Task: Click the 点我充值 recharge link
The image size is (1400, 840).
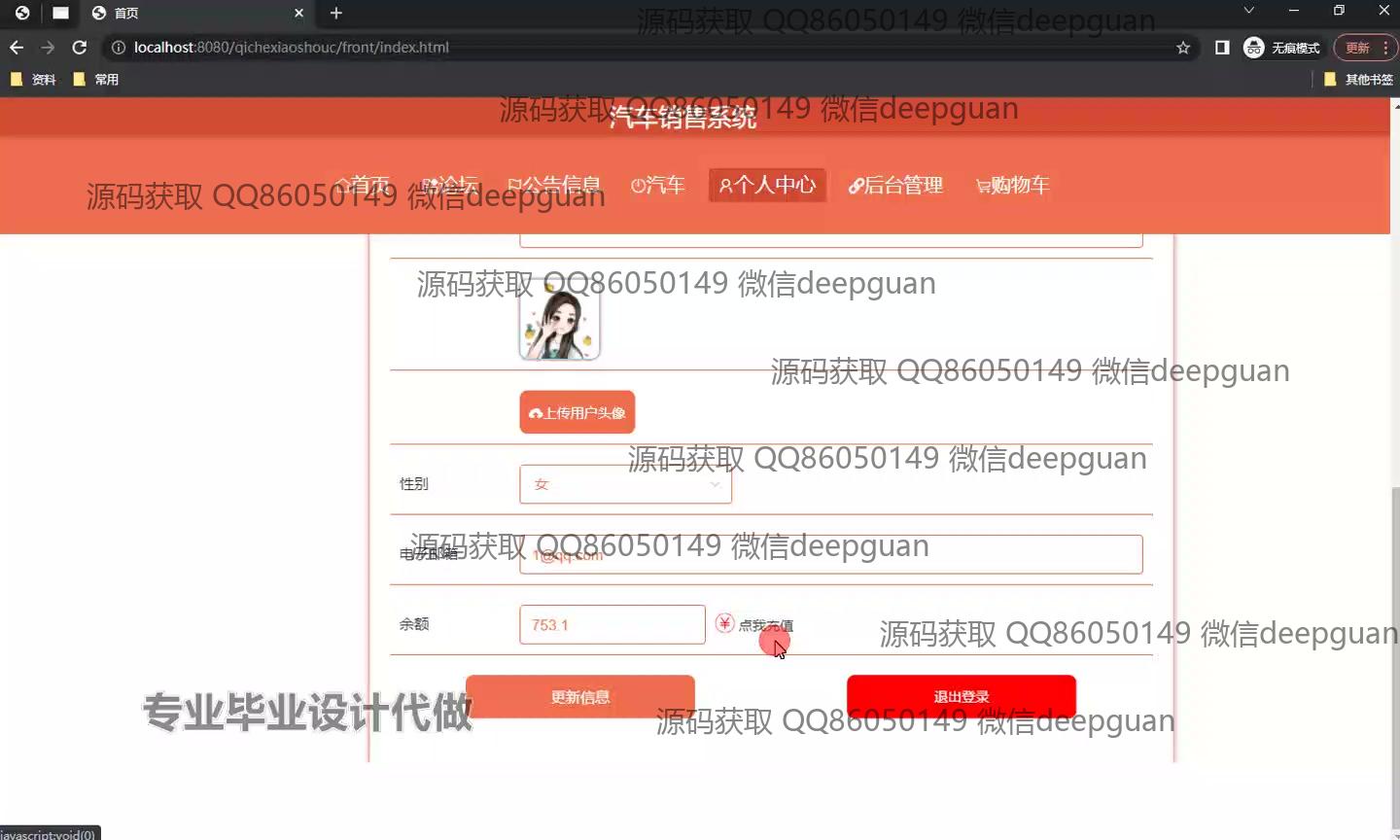Action: click(x=766, y=625)
